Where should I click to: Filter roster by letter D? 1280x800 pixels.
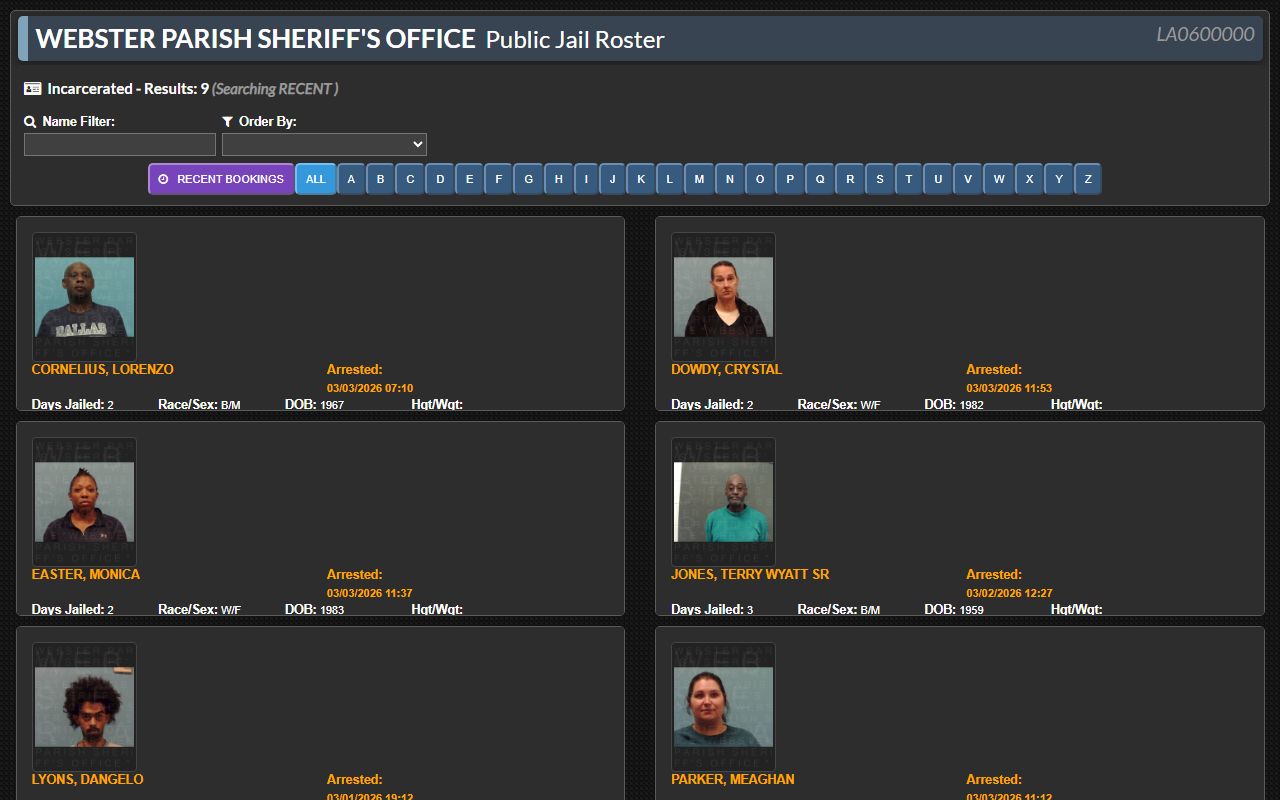[440, 179]
